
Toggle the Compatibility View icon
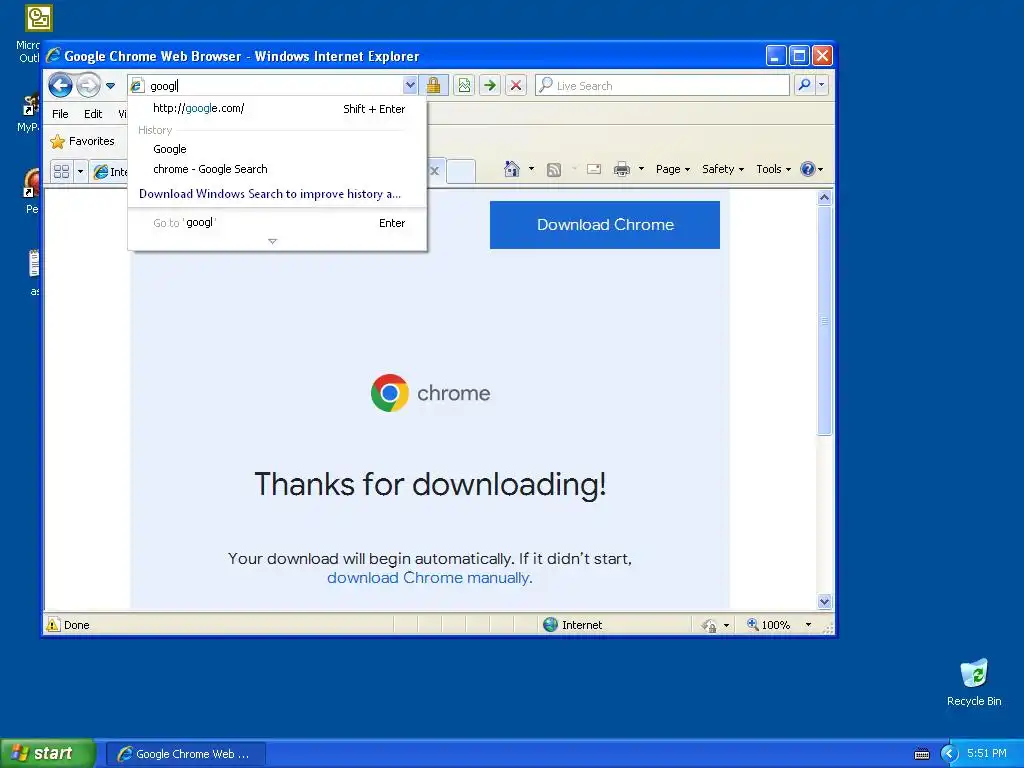[x=464, y=85]
